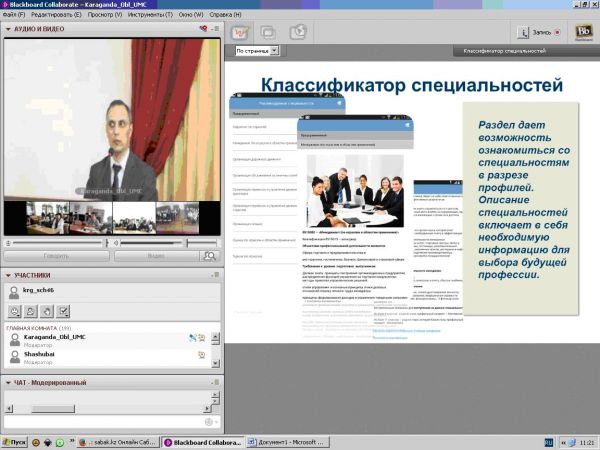Collapse the Аудио и Видео panel
The width and height of the screenshot is (600, 450).
[x=8, y=30]
